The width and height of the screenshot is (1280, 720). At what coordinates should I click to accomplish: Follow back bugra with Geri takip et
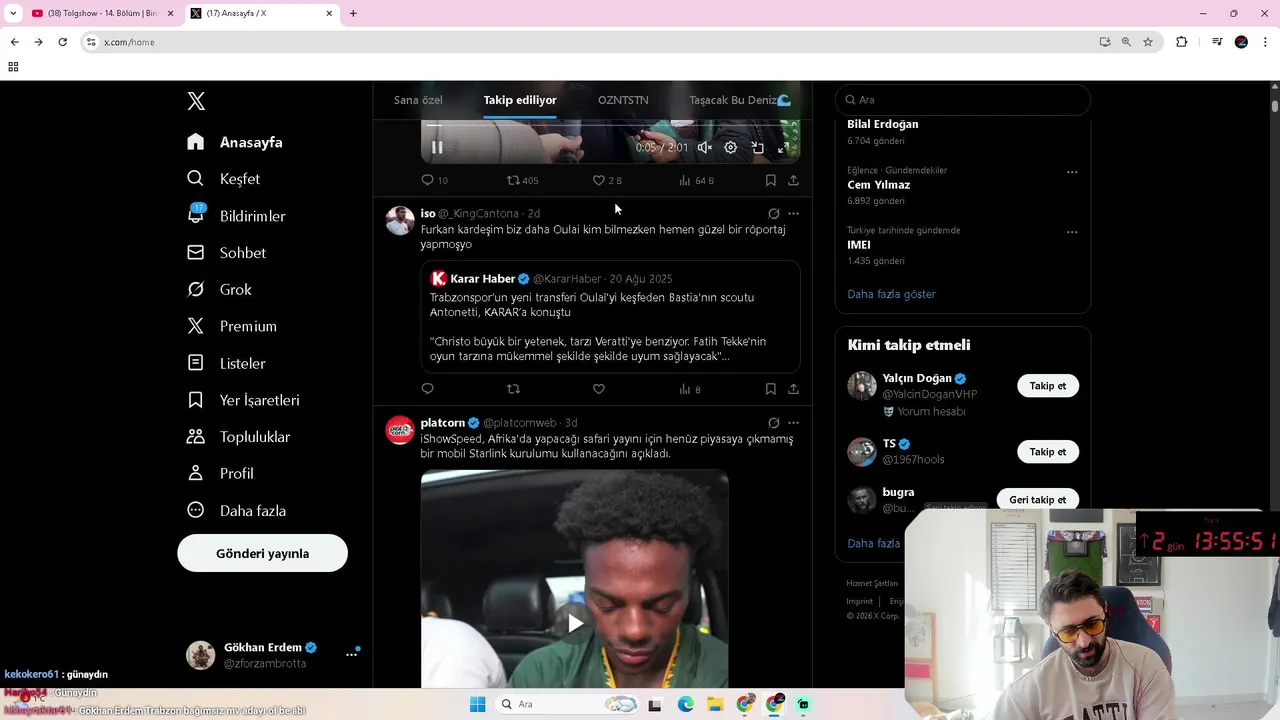(1037, 499)
